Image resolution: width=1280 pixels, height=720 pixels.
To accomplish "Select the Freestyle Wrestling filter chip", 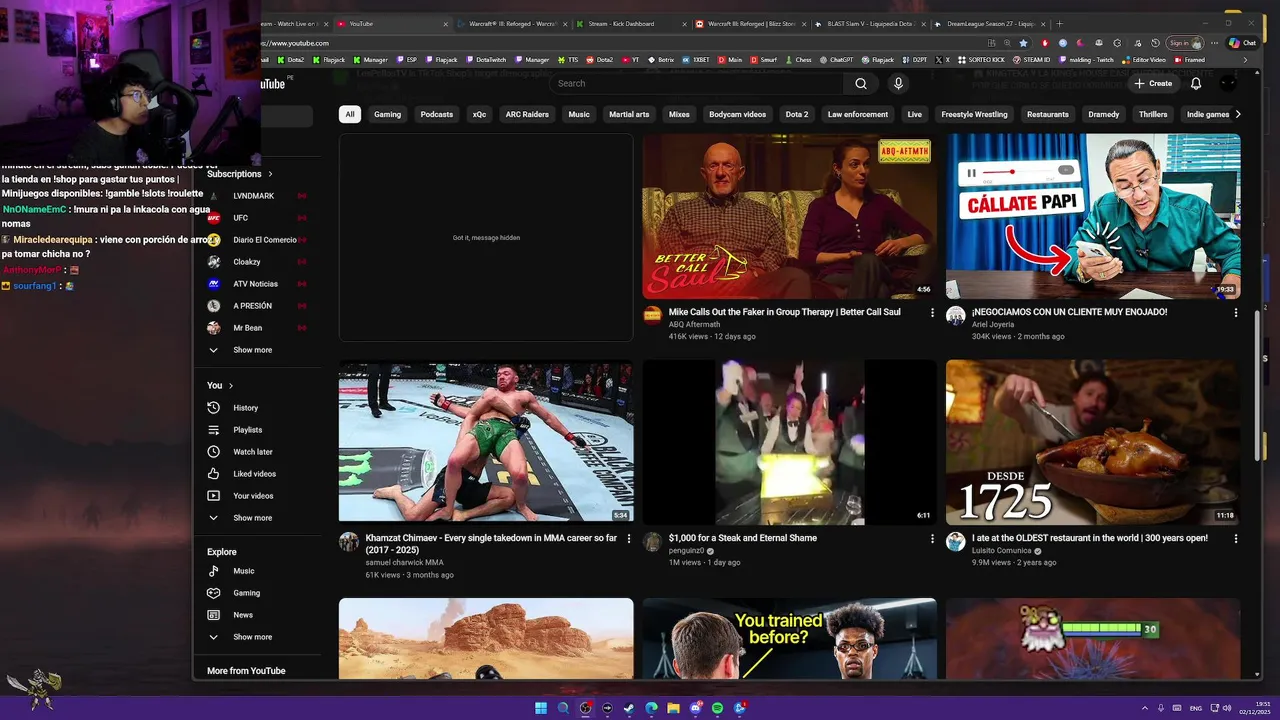I will point(974,114).
